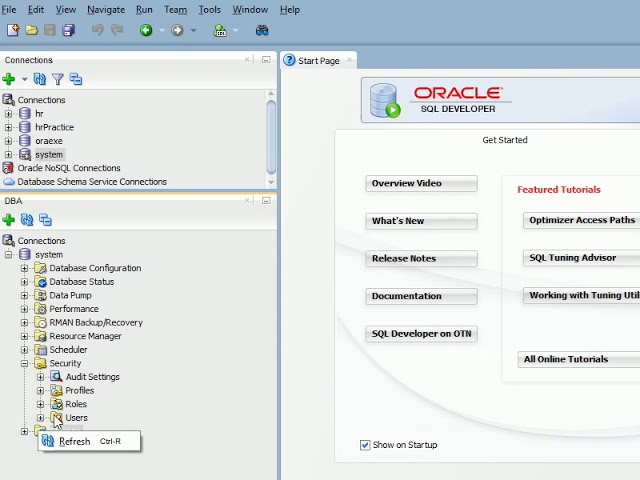Screen dimensions: 640x480
Task: Minimize the DBA panel
Action: pos(266,200)
